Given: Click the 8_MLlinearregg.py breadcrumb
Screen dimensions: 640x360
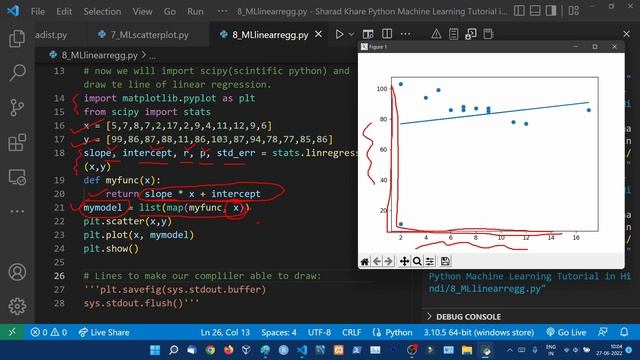Looking at the screenshot, I should click(x=99, y=55).
